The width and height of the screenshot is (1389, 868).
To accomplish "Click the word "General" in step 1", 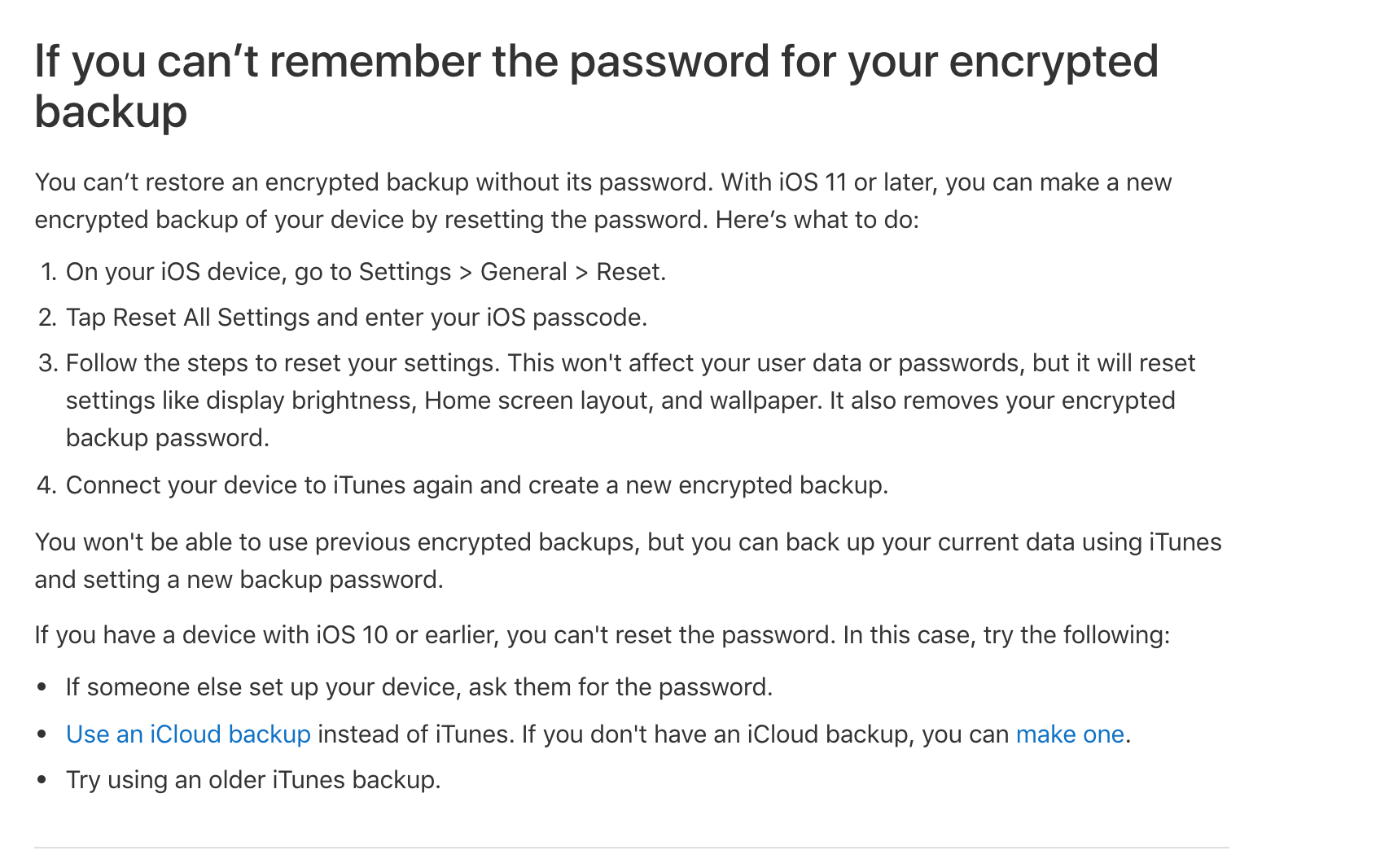I will pyautogui.click(x=524, y=272).
